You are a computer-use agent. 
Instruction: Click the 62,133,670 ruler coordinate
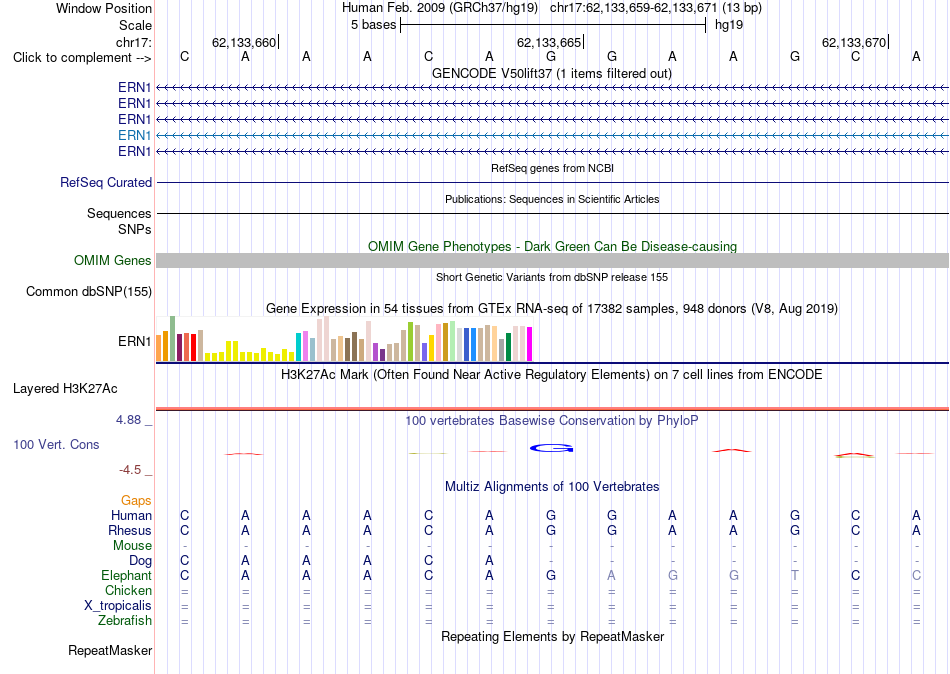click(854, 42)
